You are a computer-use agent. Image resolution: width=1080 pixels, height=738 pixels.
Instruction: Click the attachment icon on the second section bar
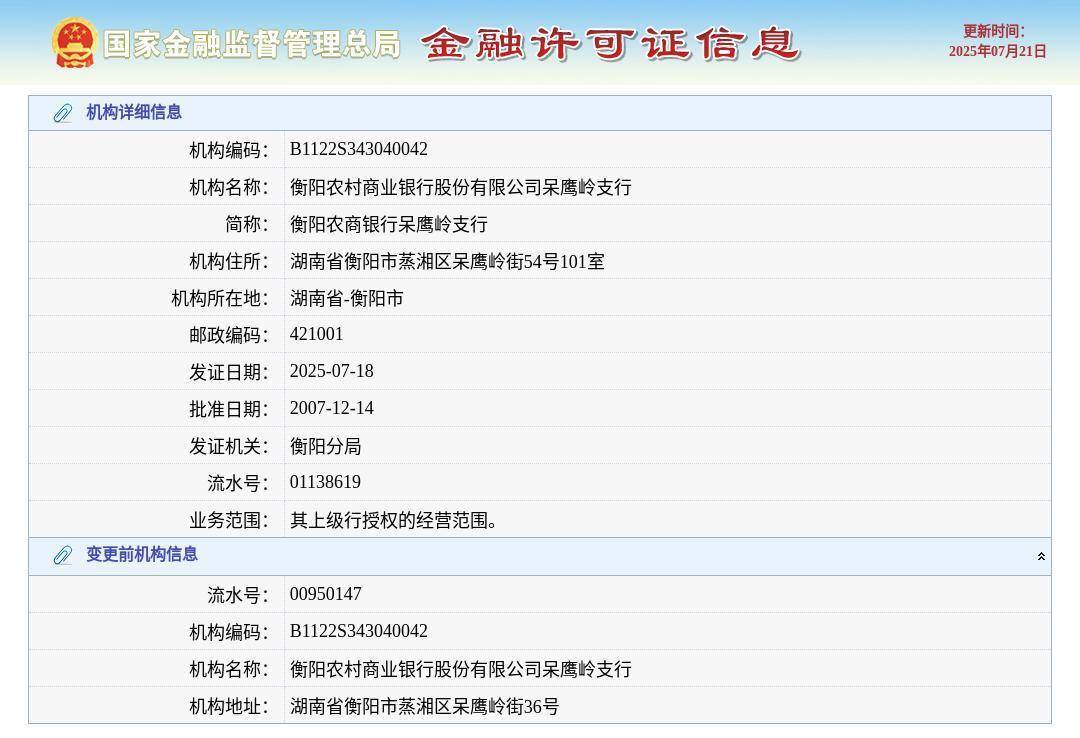pos(64,556)
